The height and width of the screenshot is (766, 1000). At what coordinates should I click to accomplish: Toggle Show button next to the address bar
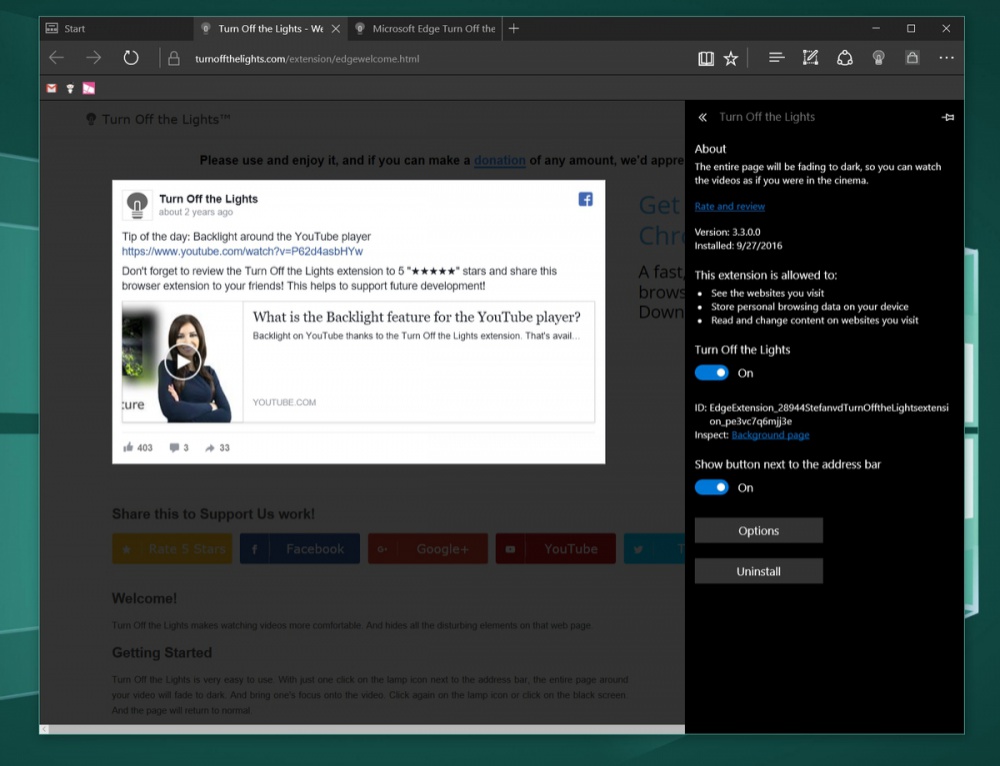[x=711, y=488]
